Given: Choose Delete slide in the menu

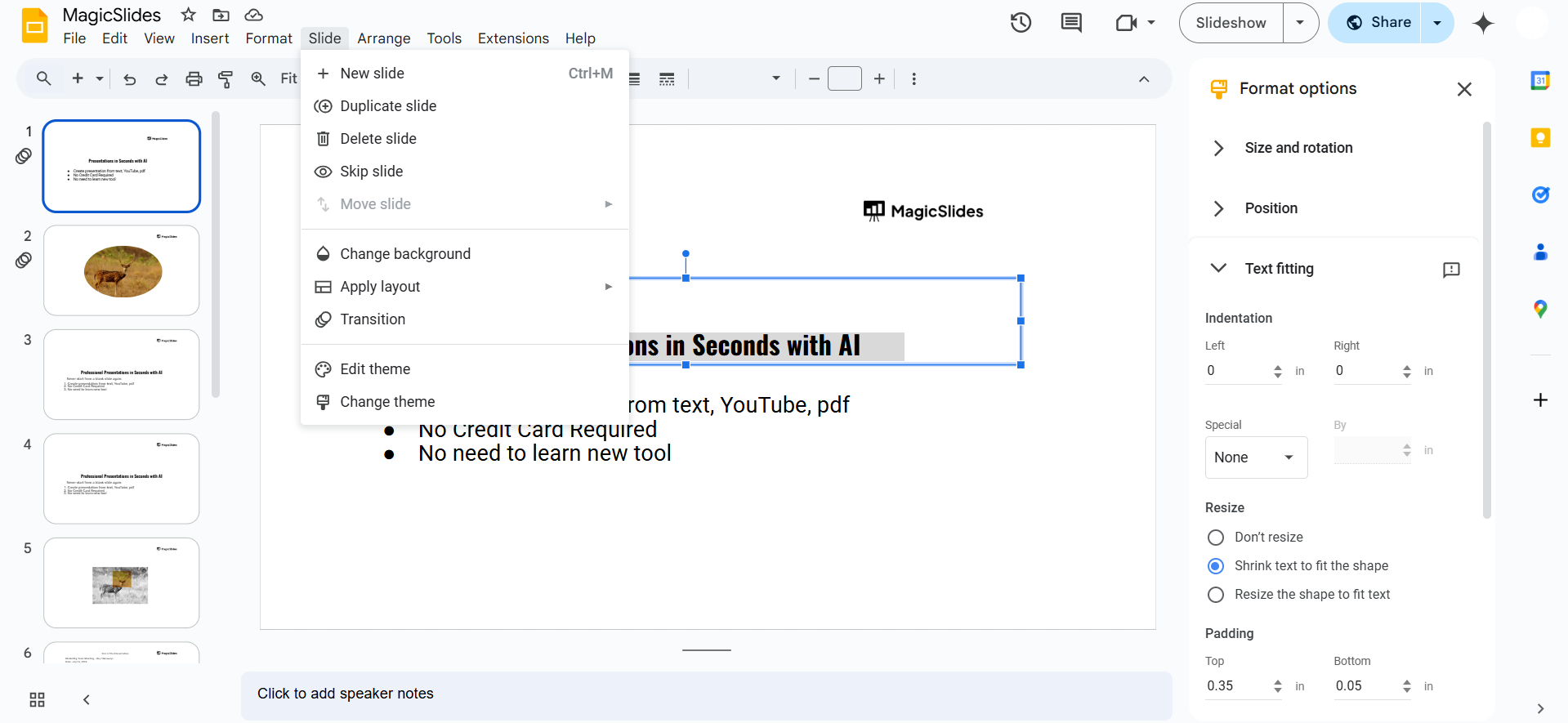Looking at the screenshot, I should [465, 139].
